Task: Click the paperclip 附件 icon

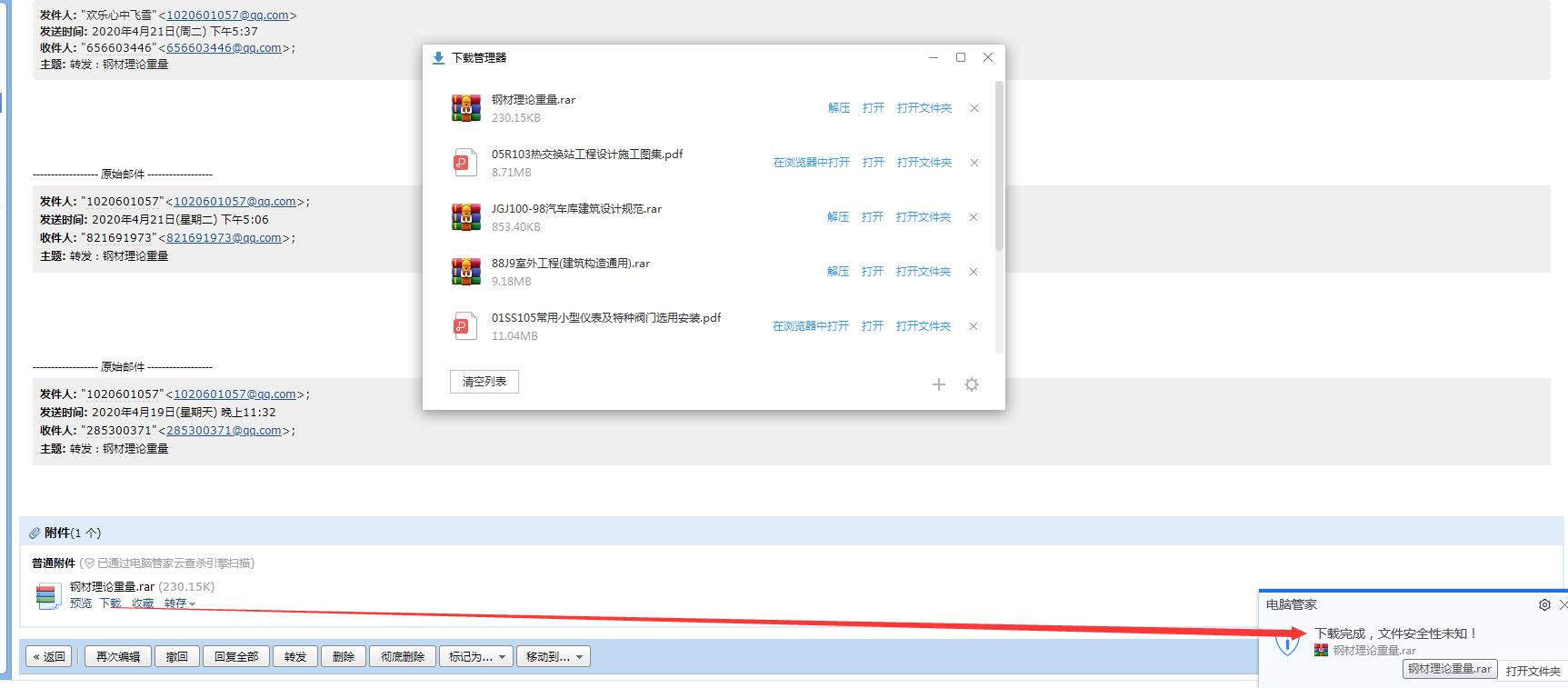Action: 35,533
